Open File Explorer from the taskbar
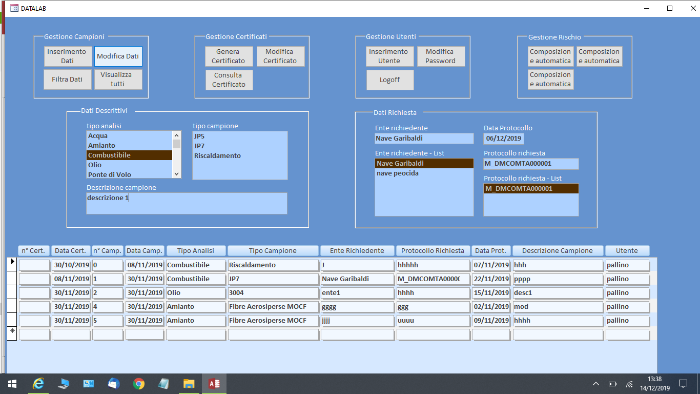This screenshot has height=394, width=700. (x=189, y=384)
